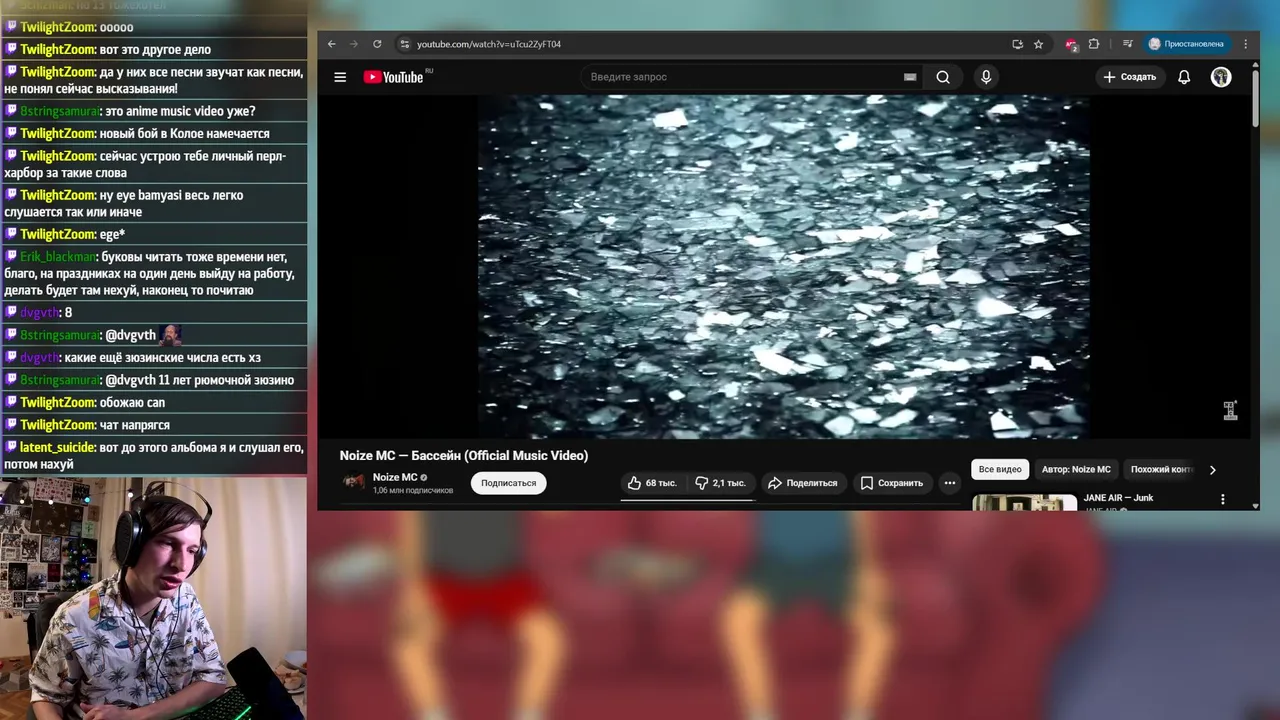Viewport: 1280px width, 720px height.
Task: Open the YouTube account avatar menu
Action: click(1221, 77)
